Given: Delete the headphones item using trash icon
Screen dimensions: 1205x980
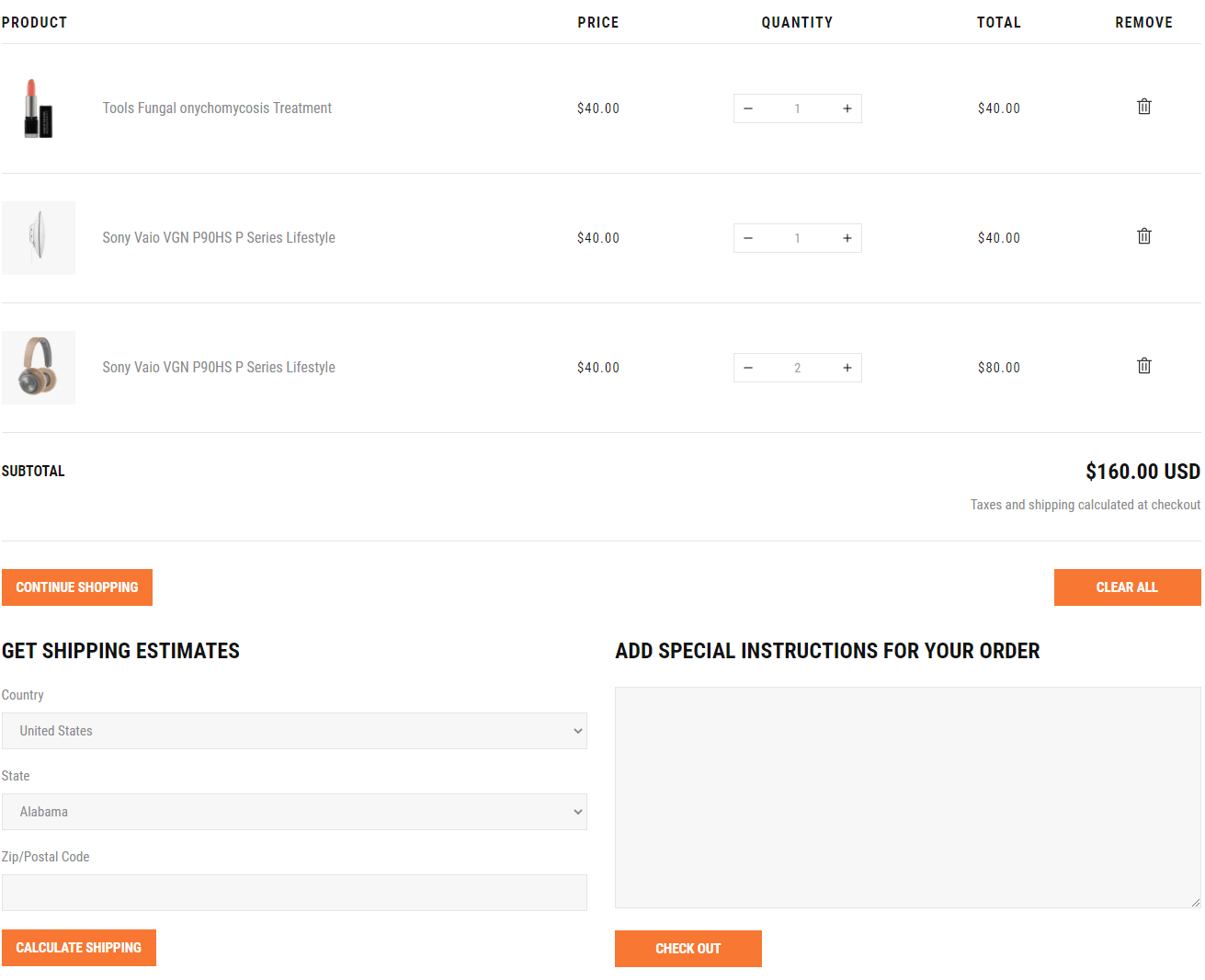Looking at the screenshot, I should pyautogui.click(x=1143, y=366).
